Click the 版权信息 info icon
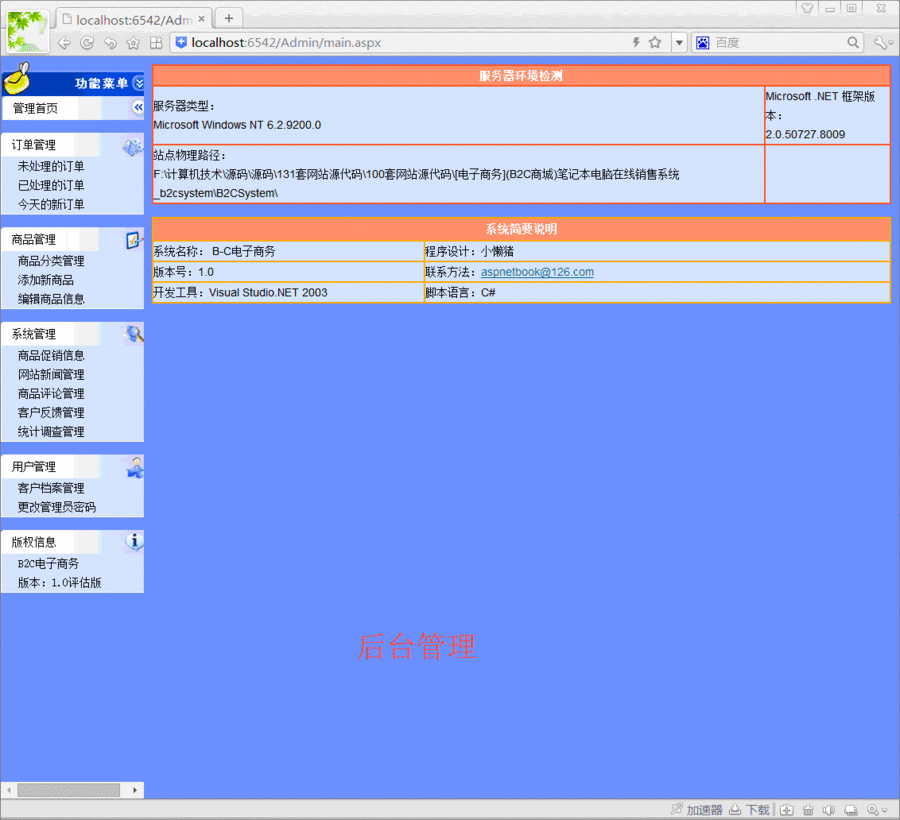The image size is (900, 820). (133, 540)
